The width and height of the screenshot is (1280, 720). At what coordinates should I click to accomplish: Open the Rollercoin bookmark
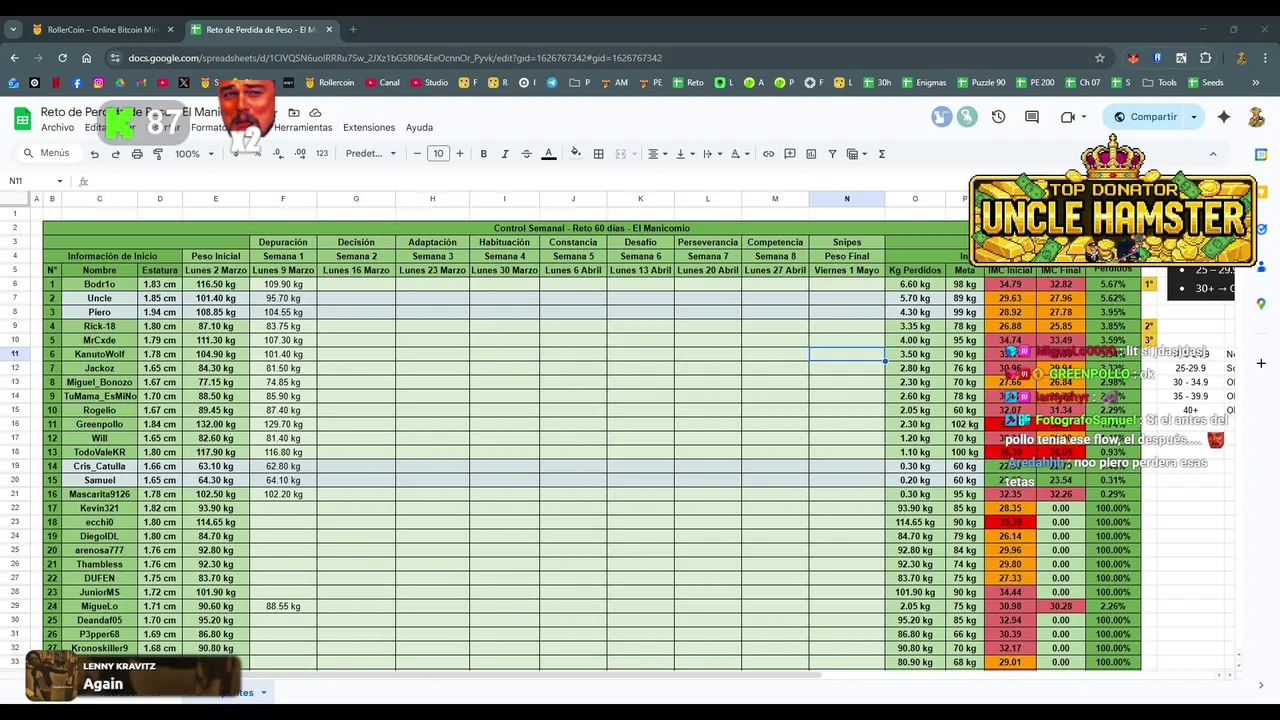click(x=329, y=83)
